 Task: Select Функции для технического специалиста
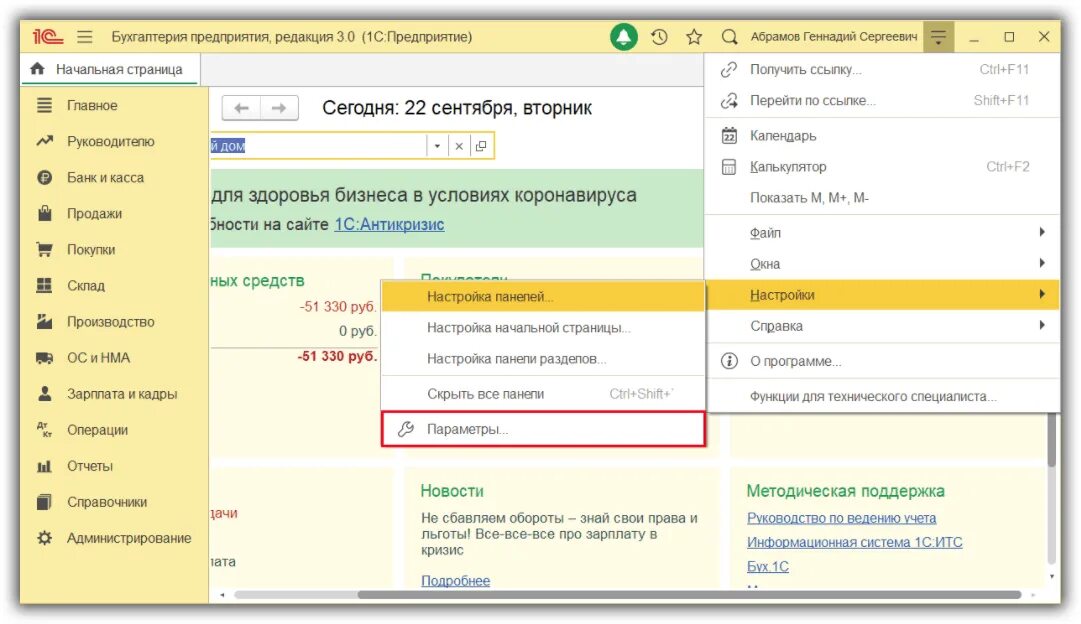882,396
